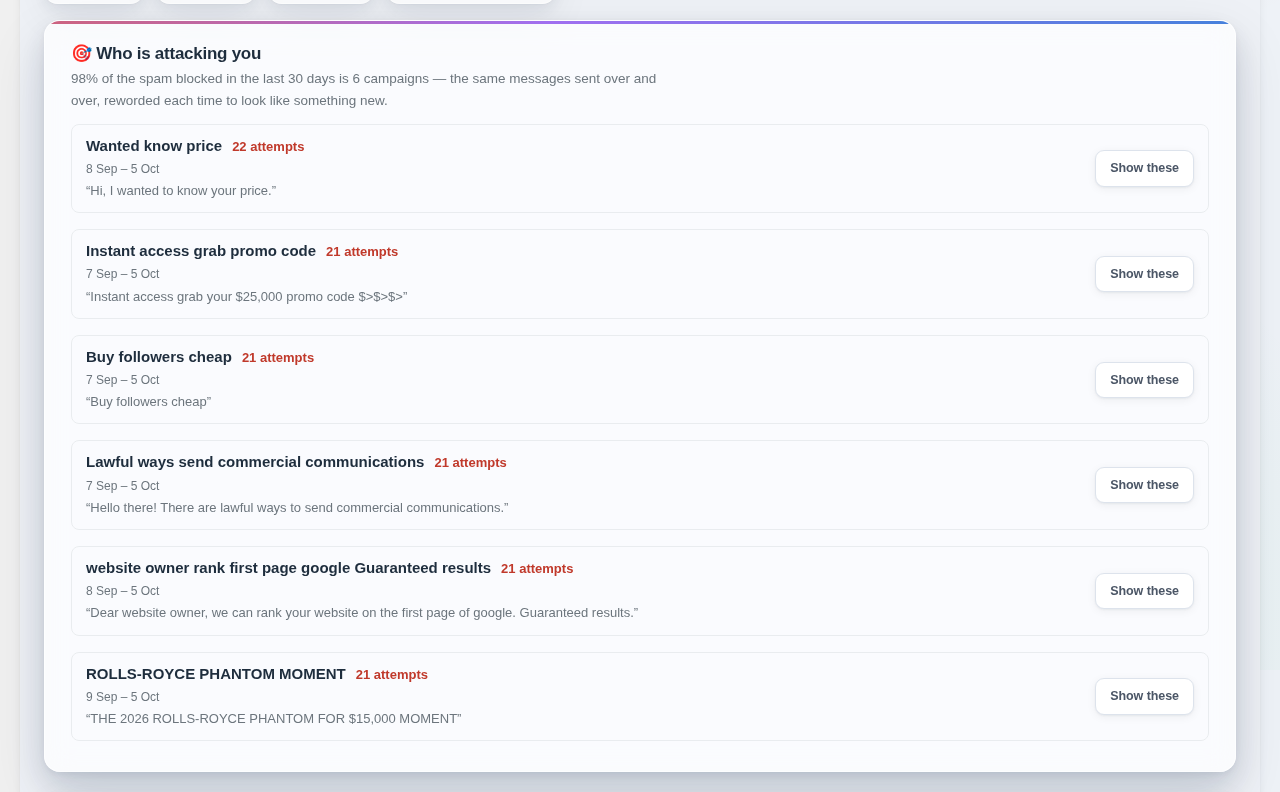Screen dimensions: 1280x792
Task: Click the target icon beside Who is attacking you
Action: coord(81,53)
